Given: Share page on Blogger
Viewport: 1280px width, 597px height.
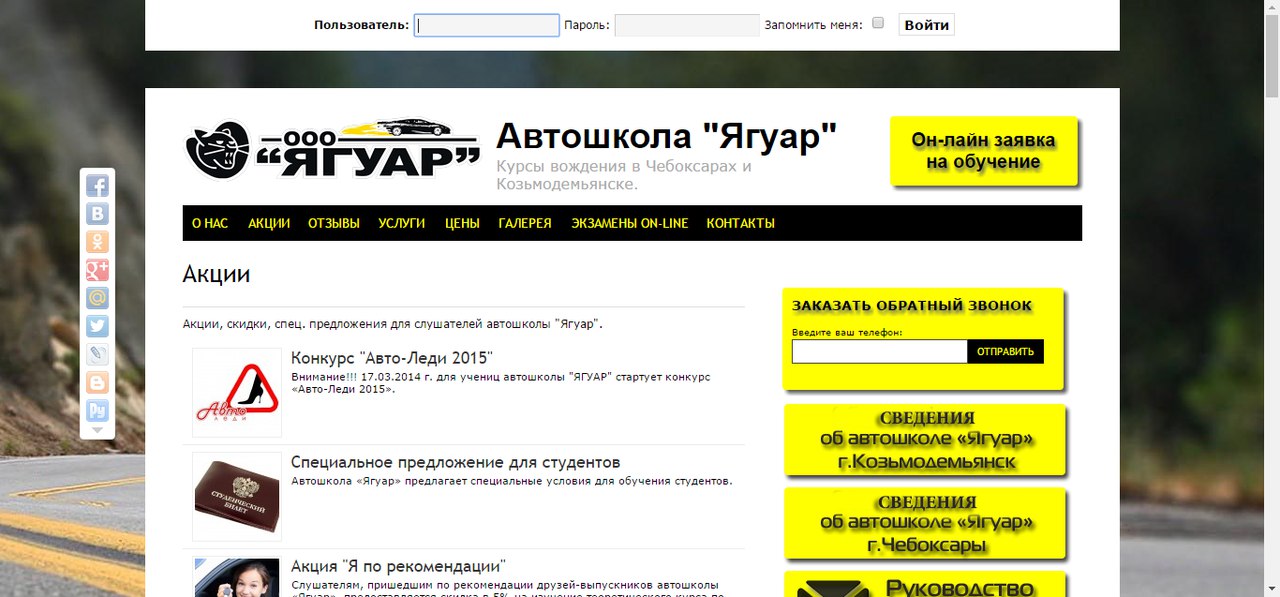Looking at the screenshot, I should point(97,381).
